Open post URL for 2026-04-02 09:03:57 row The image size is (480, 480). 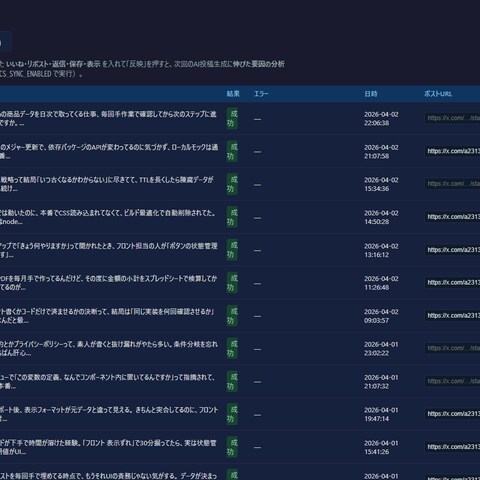[x=453, y=315]
